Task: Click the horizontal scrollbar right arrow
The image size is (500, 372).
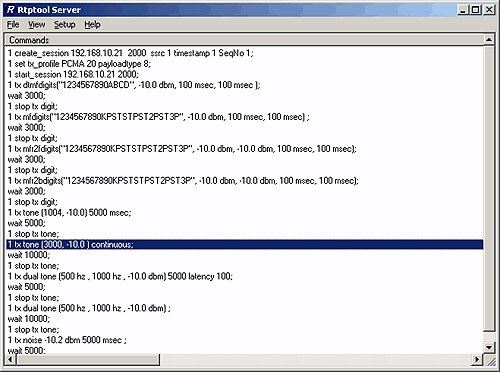Action: 477,359
